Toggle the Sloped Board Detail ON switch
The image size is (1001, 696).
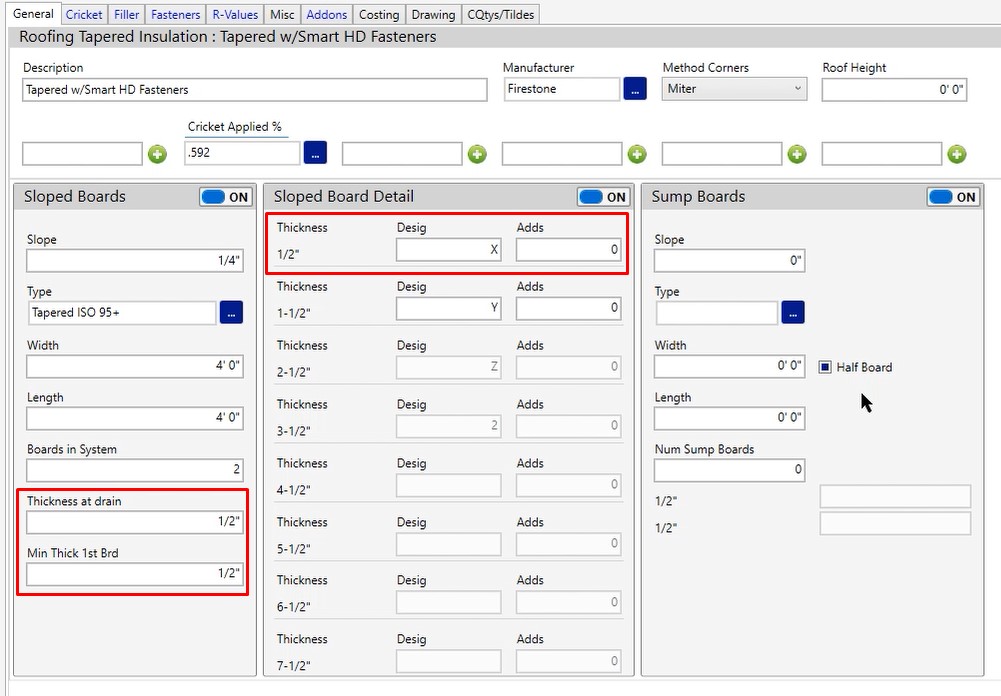click(603, 197)
